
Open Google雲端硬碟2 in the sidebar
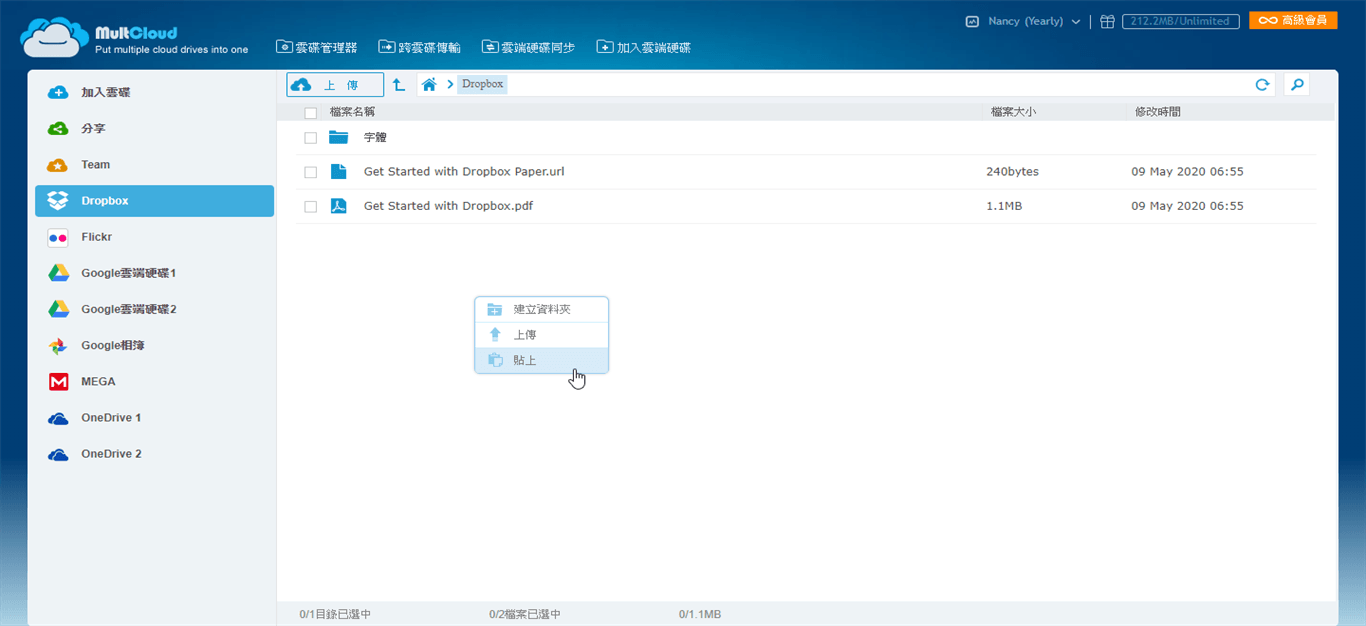click(154, 309)
